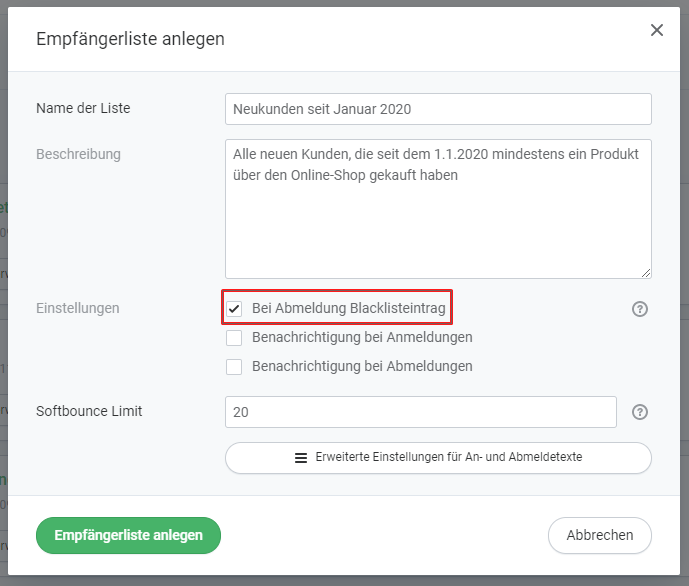Click the dialog title Empfängerliste anlegen
The height and width of the screenshot is (586, 689).
130,39
